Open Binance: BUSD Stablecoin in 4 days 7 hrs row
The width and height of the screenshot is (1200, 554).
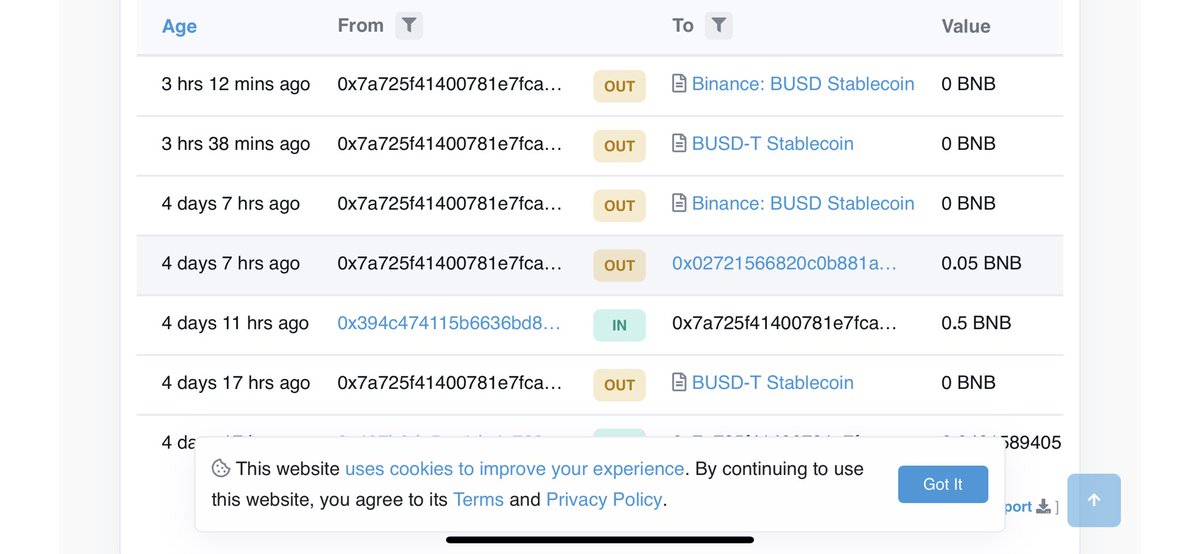[x=803, y=204]
